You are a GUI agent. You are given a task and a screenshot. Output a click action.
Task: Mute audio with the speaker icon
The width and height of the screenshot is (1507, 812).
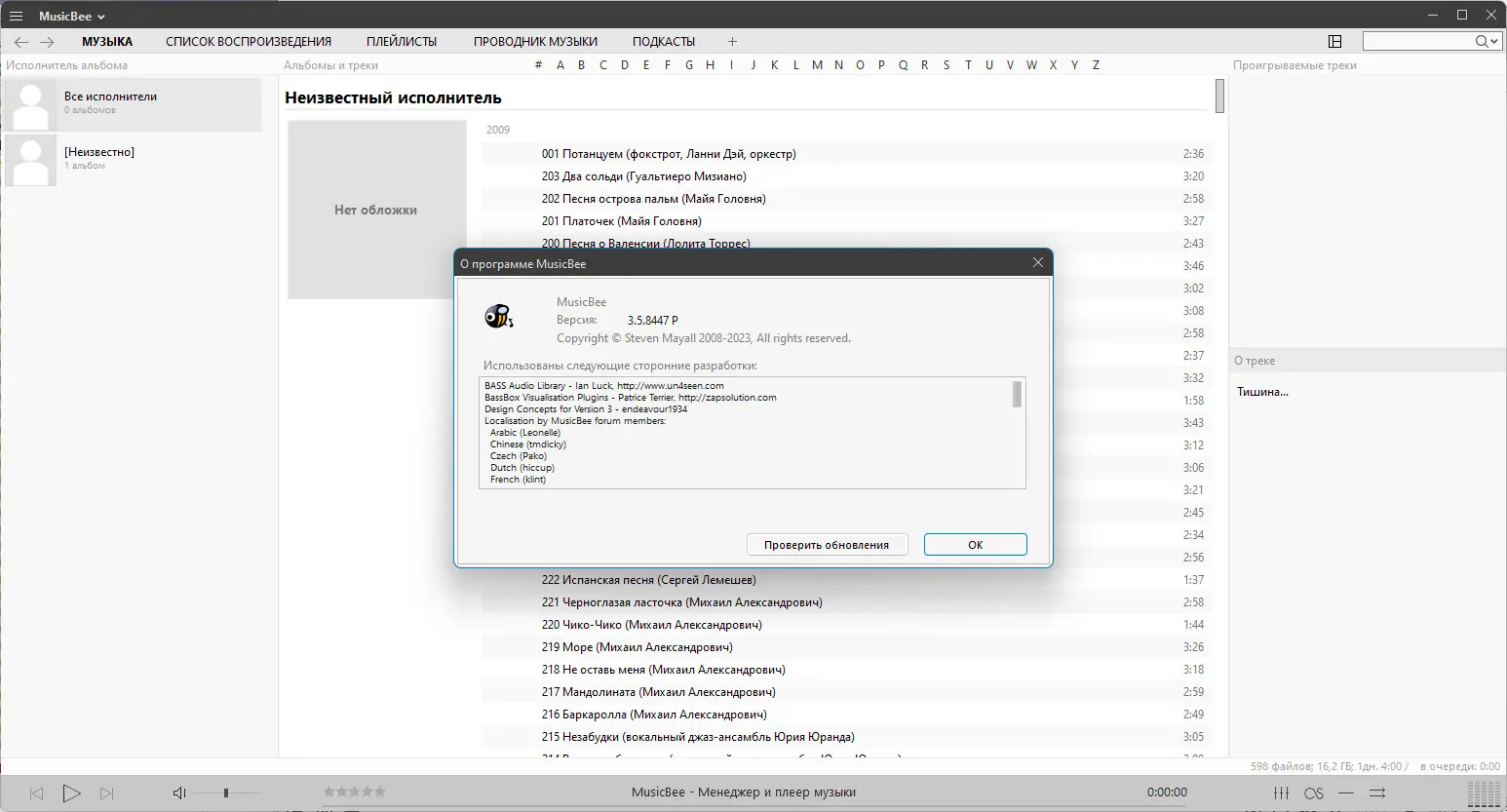pos(179,793)
